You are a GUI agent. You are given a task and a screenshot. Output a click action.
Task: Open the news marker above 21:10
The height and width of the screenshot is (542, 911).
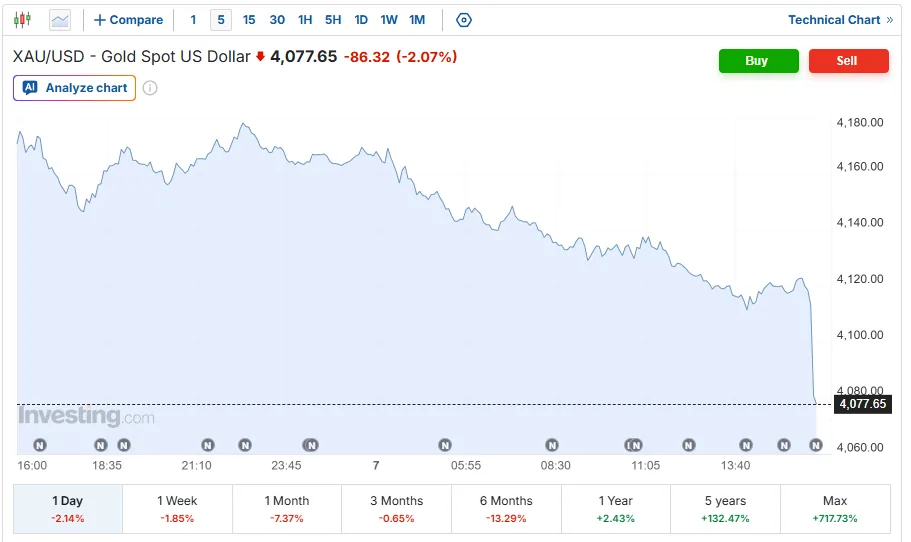(x=208, y=446)
